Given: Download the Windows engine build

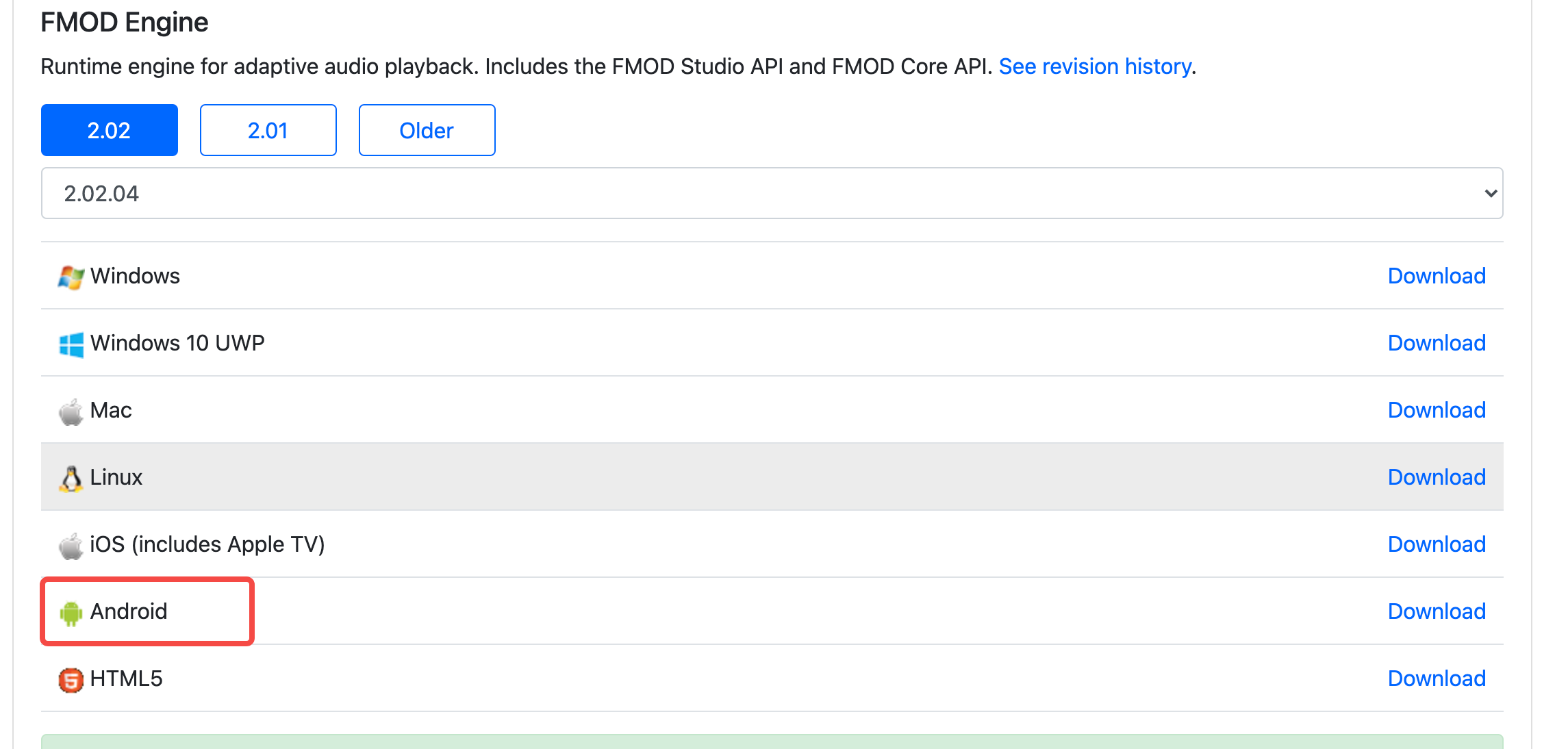Looking at the screenshot, I should coord(1436,276).
